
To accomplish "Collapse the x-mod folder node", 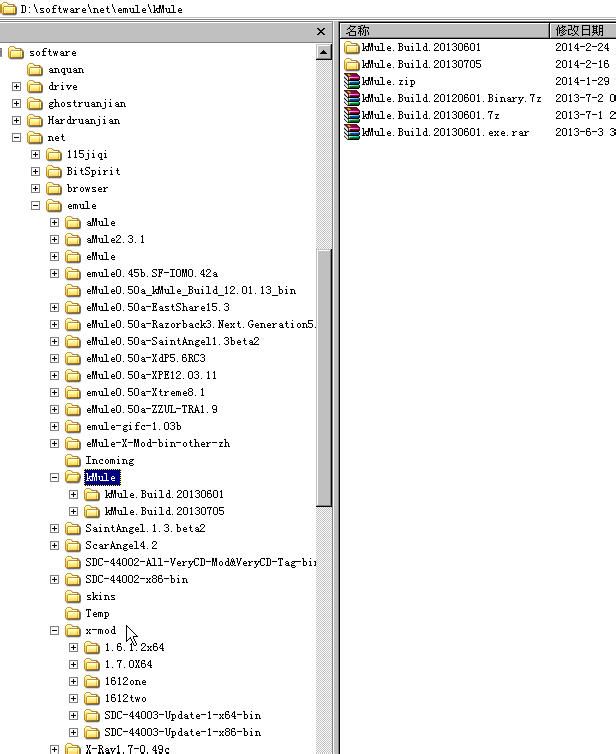I will tap(54, 630).
